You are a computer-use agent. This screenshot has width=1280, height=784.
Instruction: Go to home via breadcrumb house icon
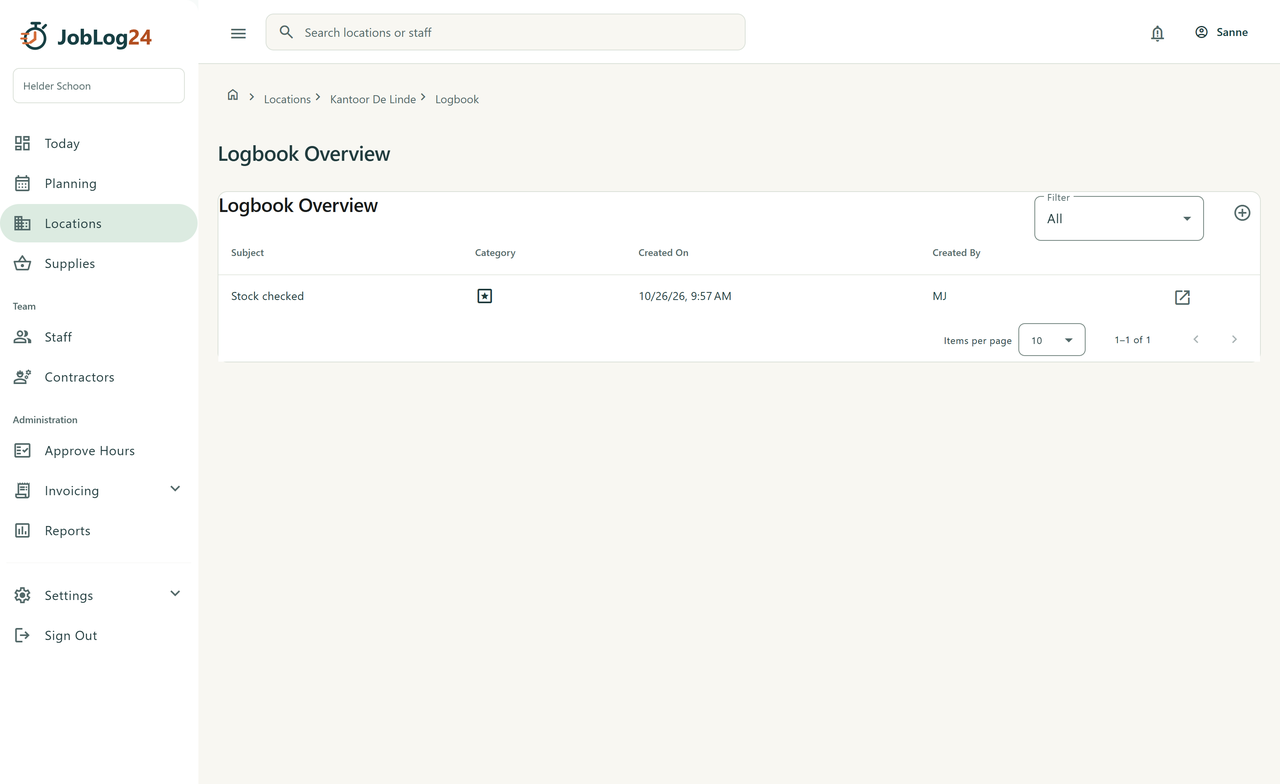click(x=233, y=95)
